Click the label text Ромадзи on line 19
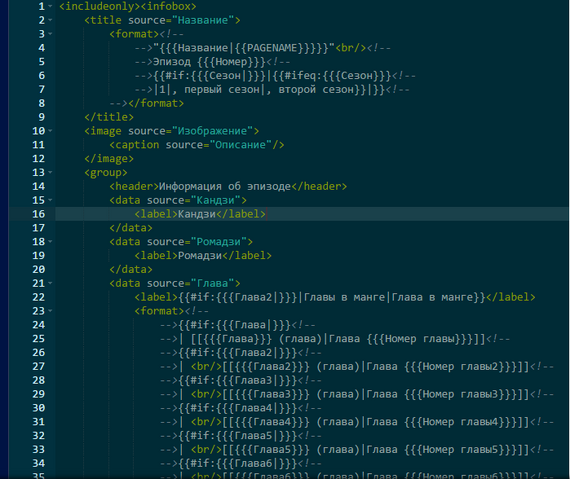This screenshot has width=570, height=479. coord(200,256)
